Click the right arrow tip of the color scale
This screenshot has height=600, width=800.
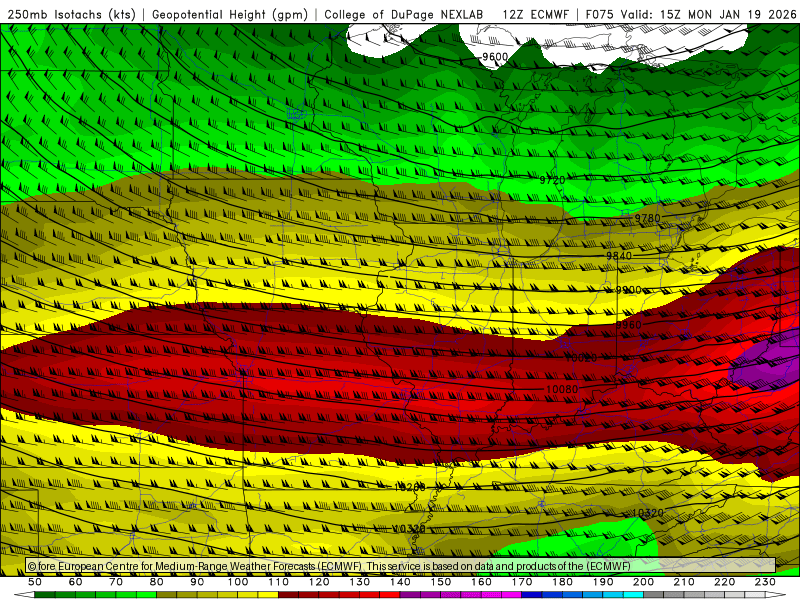pyautogui.click(x=774, y=595)
